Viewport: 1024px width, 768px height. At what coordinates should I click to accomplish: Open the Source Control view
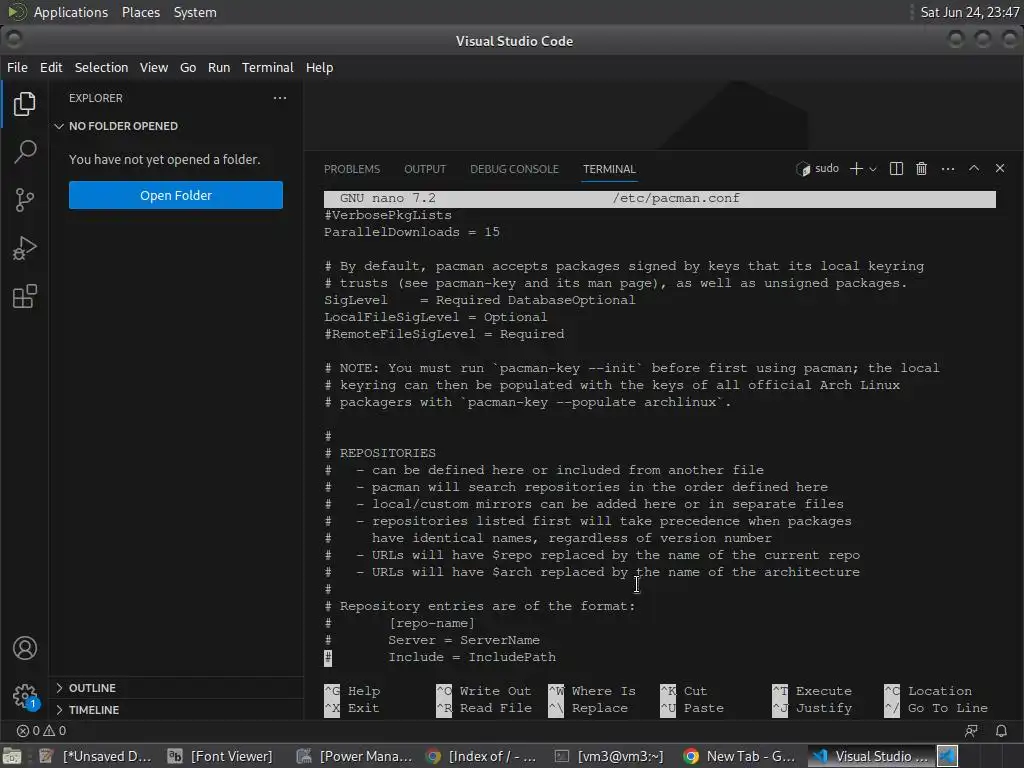[24, 200]
